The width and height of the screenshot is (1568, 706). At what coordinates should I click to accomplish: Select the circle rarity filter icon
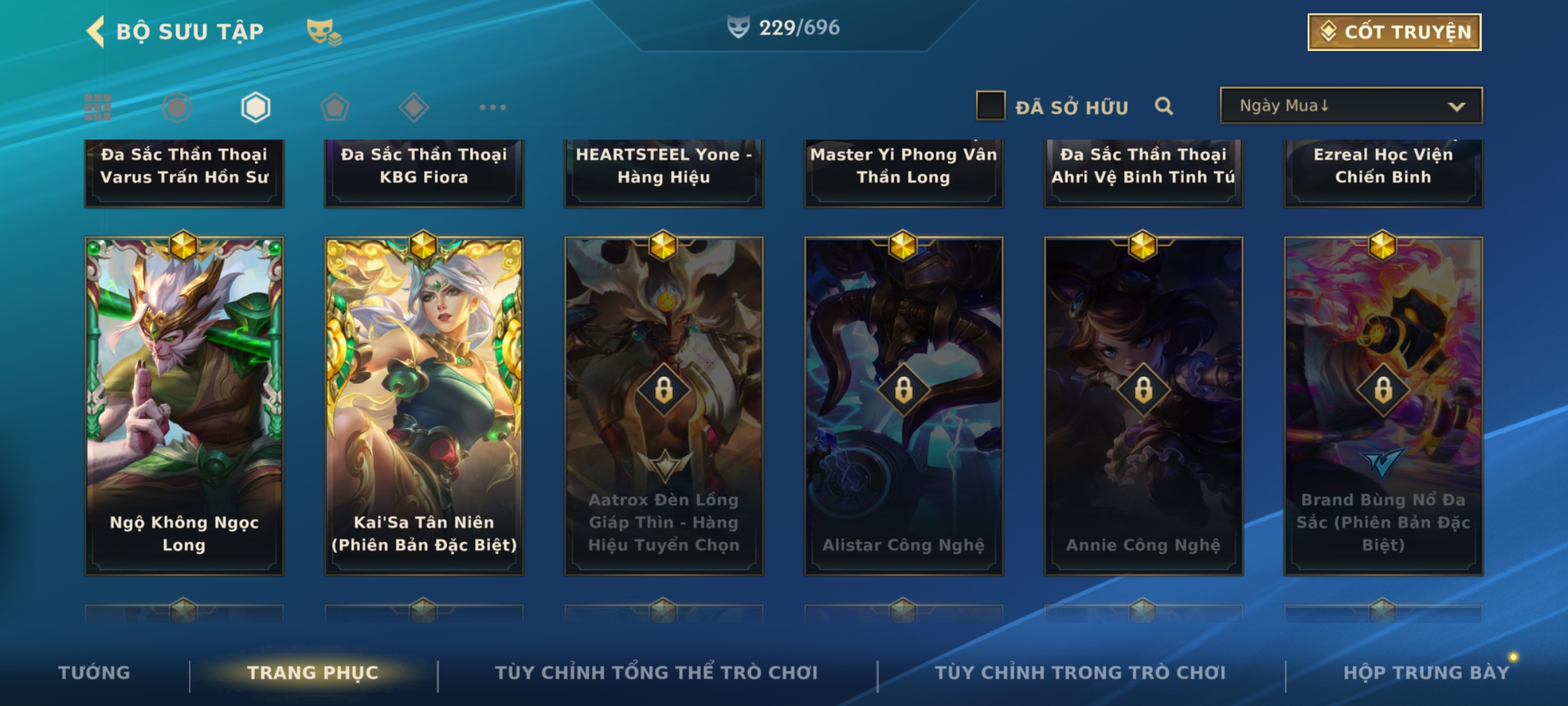(x=177, y=107)
